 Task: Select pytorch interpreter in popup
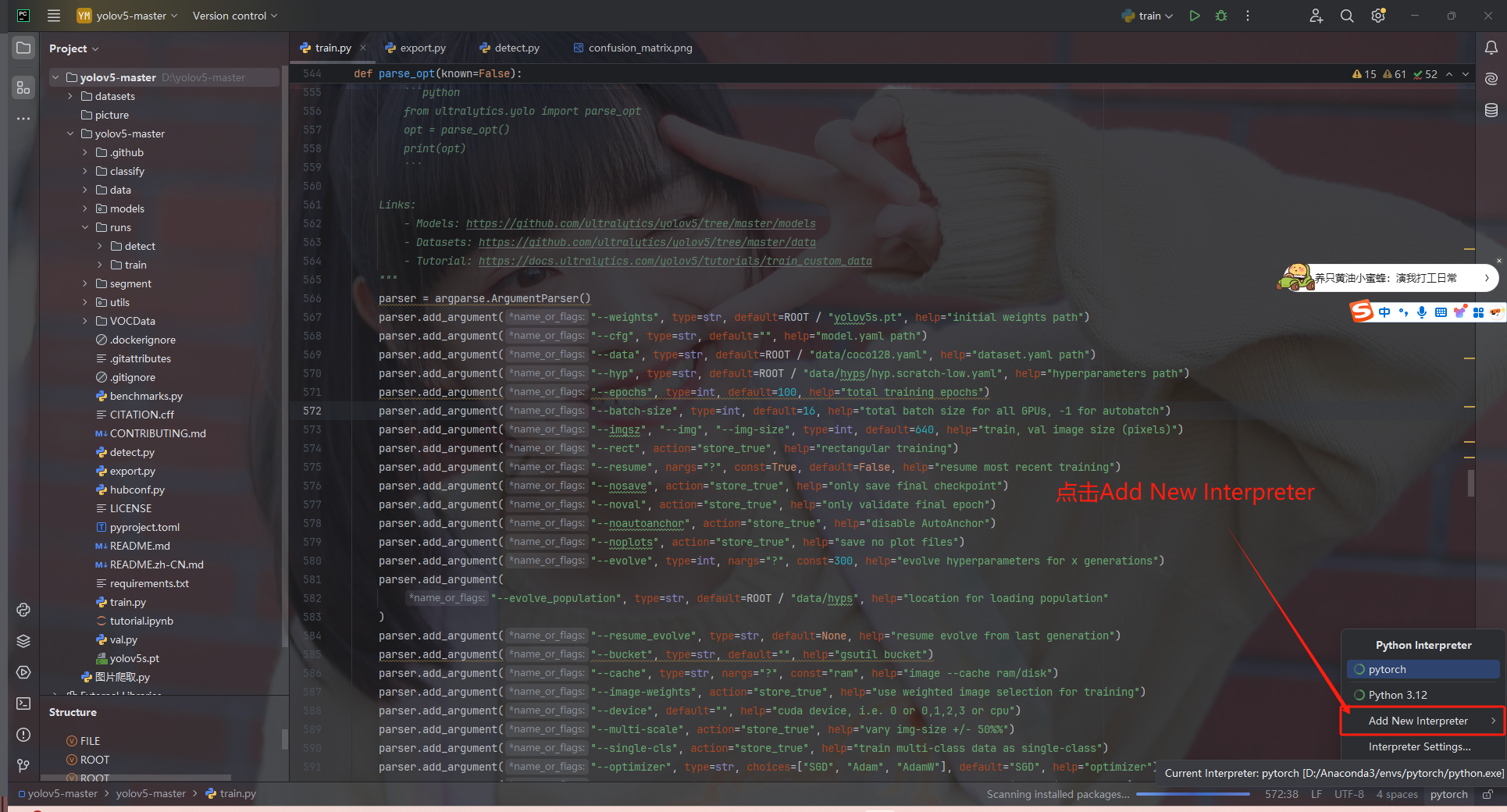tap(1423, 669)
